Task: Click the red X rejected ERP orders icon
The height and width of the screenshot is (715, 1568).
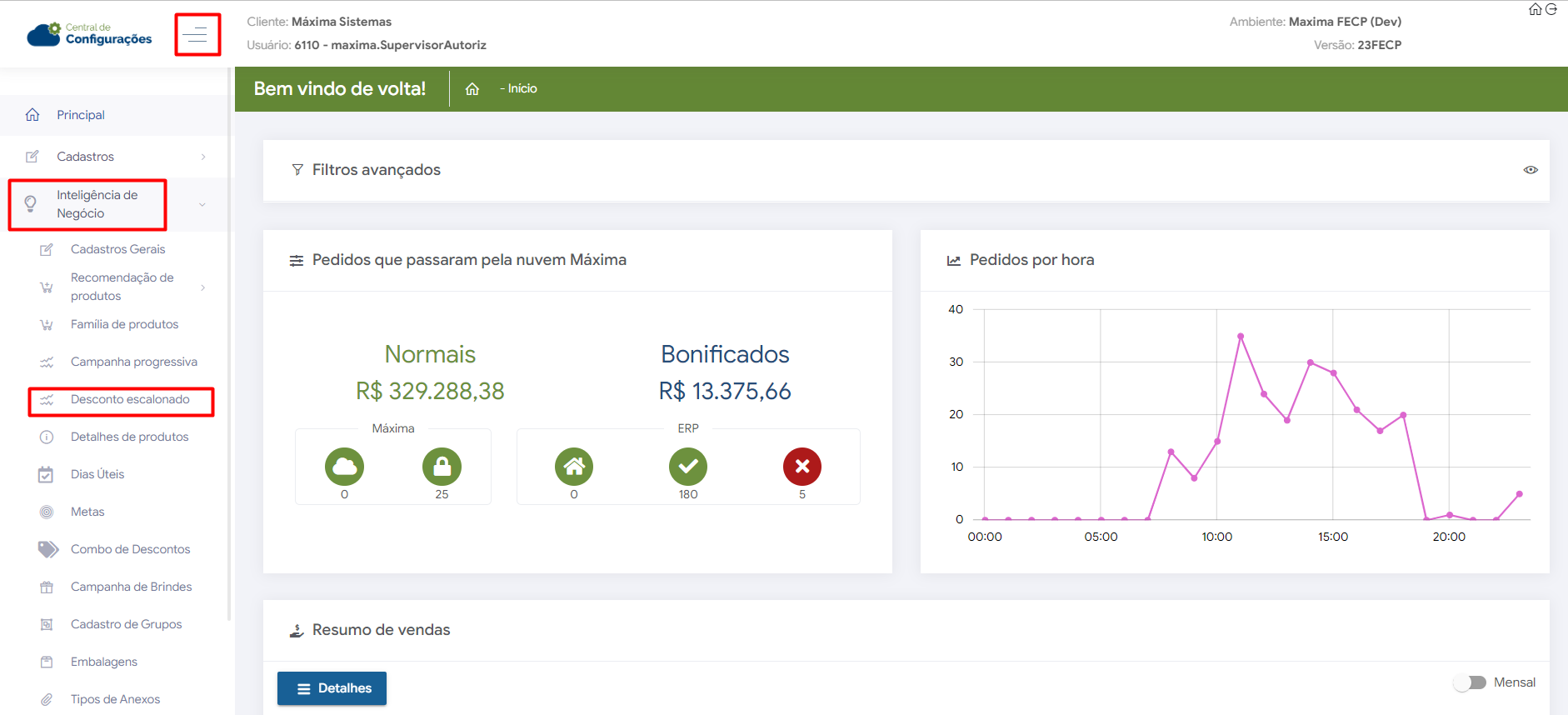Action: (x=801, y=467)
